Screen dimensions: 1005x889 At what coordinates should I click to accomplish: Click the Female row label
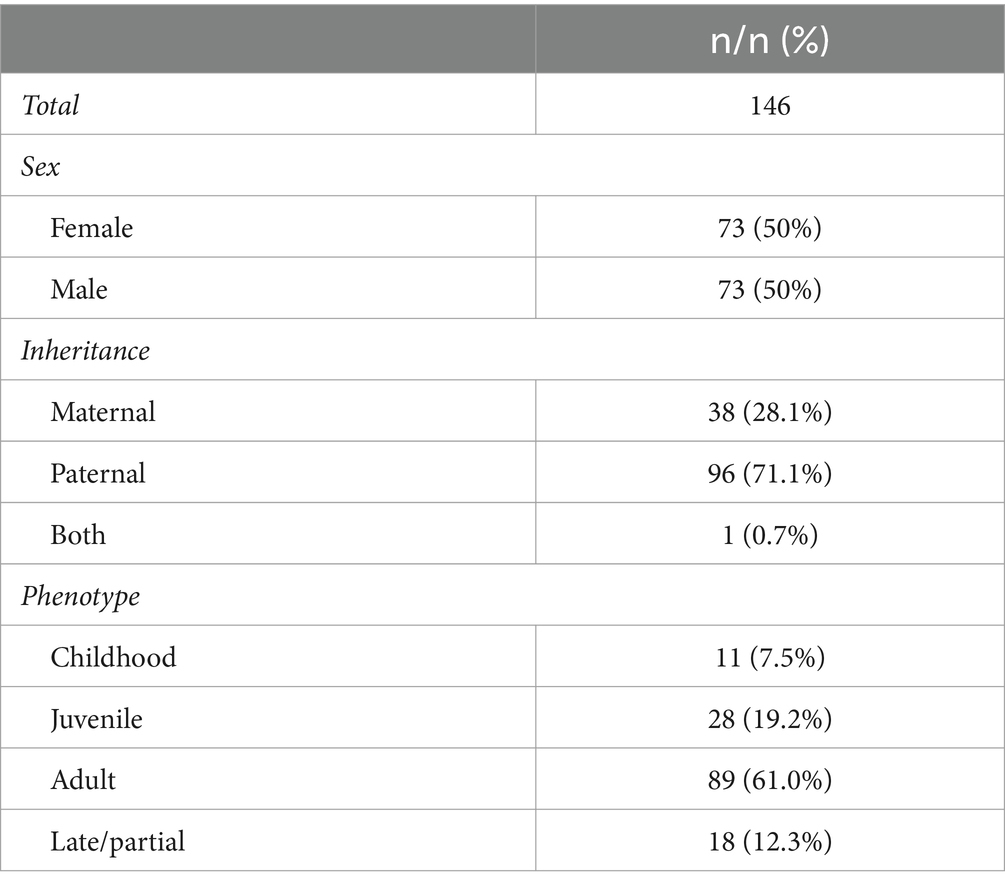[92, 228]
